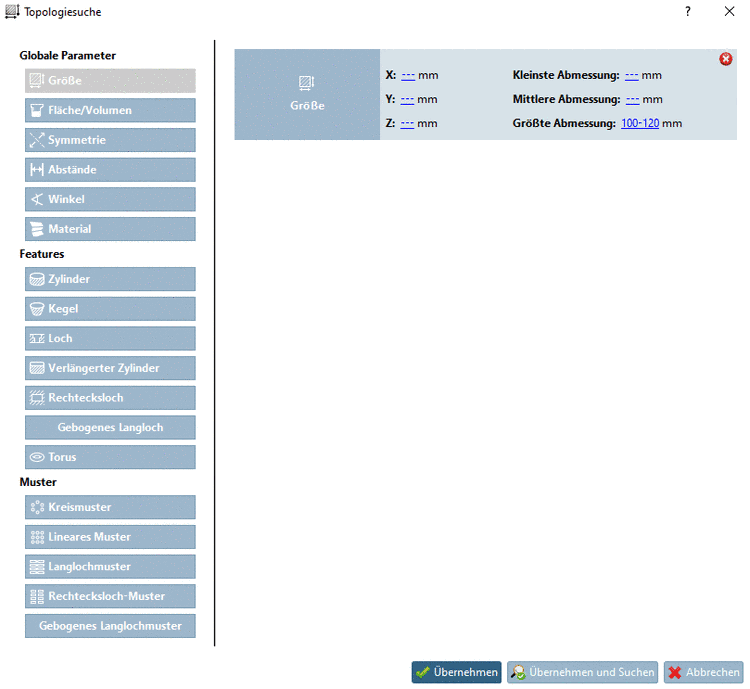Add the Loch feature
This screenshot has width=750, height=689.
pos(110,338)
